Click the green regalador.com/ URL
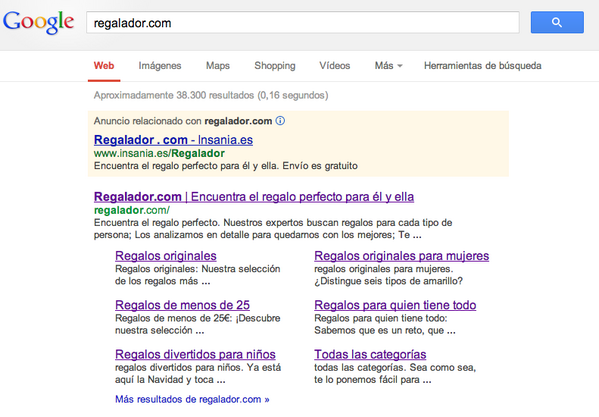Image resolution: width=599 pixels, height=417 pixels. click(132, 210)
